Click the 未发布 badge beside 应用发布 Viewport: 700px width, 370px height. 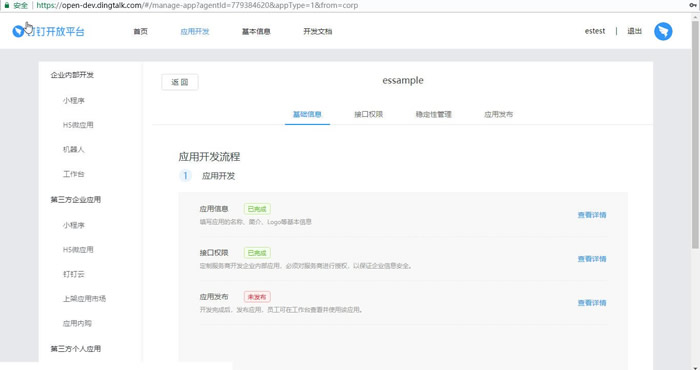point(257,297)
